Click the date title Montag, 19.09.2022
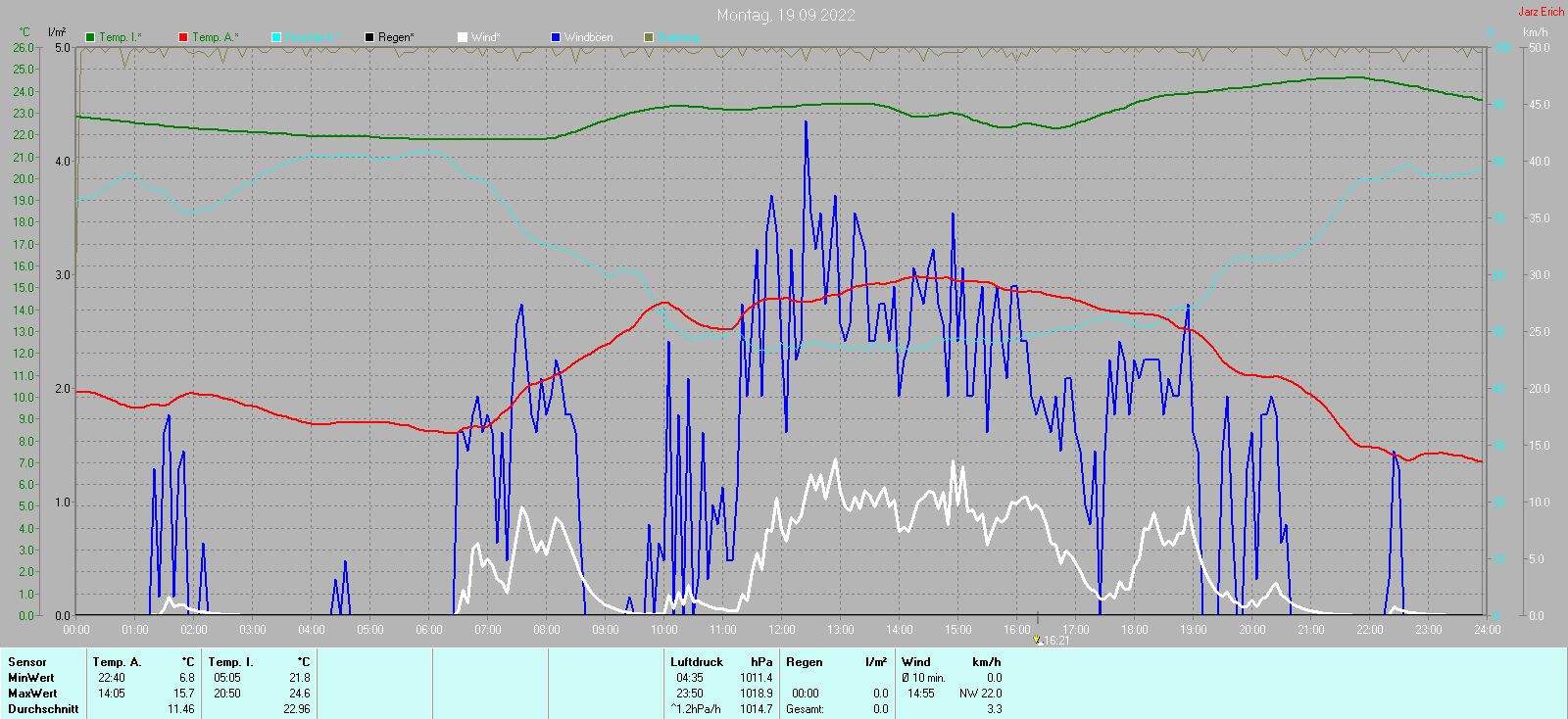This screenshot has height=719, width=1568. pos(785,15)
